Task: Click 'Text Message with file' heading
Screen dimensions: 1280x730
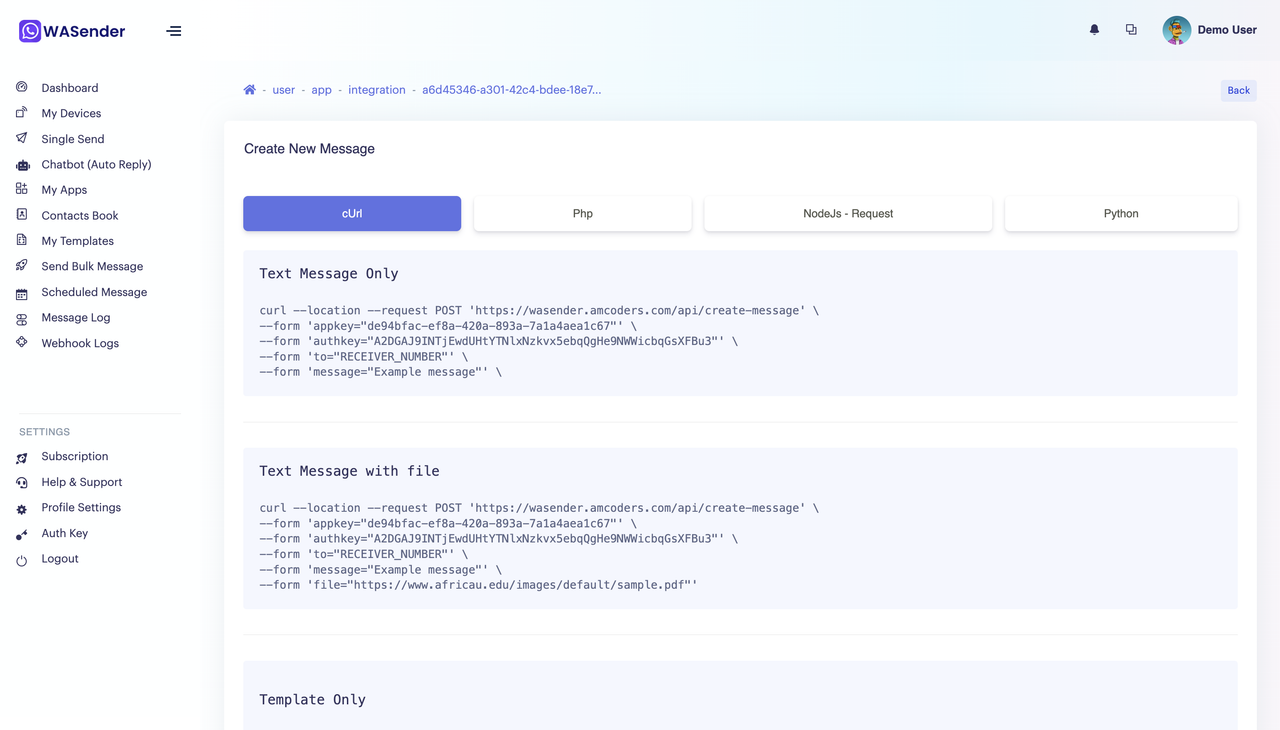Action: [349, 471]
